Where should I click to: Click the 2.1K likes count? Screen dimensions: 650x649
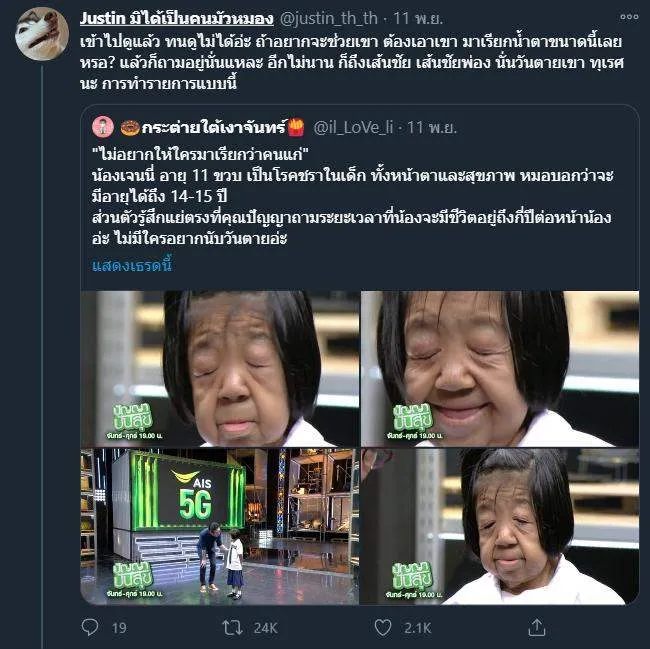coord(417,628)
